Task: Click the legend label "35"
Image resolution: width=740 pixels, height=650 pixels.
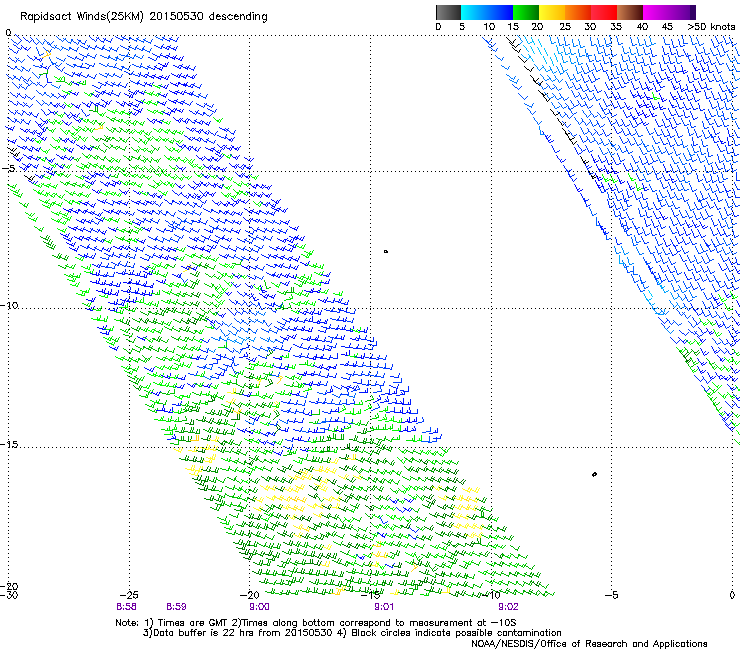Action: click(x=616, y=27)
